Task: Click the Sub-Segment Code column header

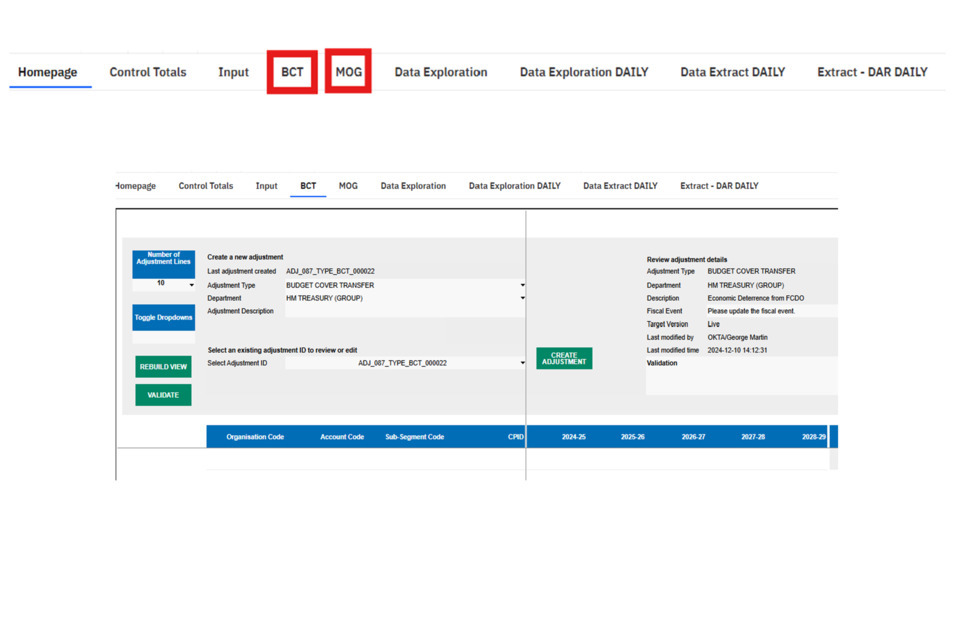Action: coord(414,437)
